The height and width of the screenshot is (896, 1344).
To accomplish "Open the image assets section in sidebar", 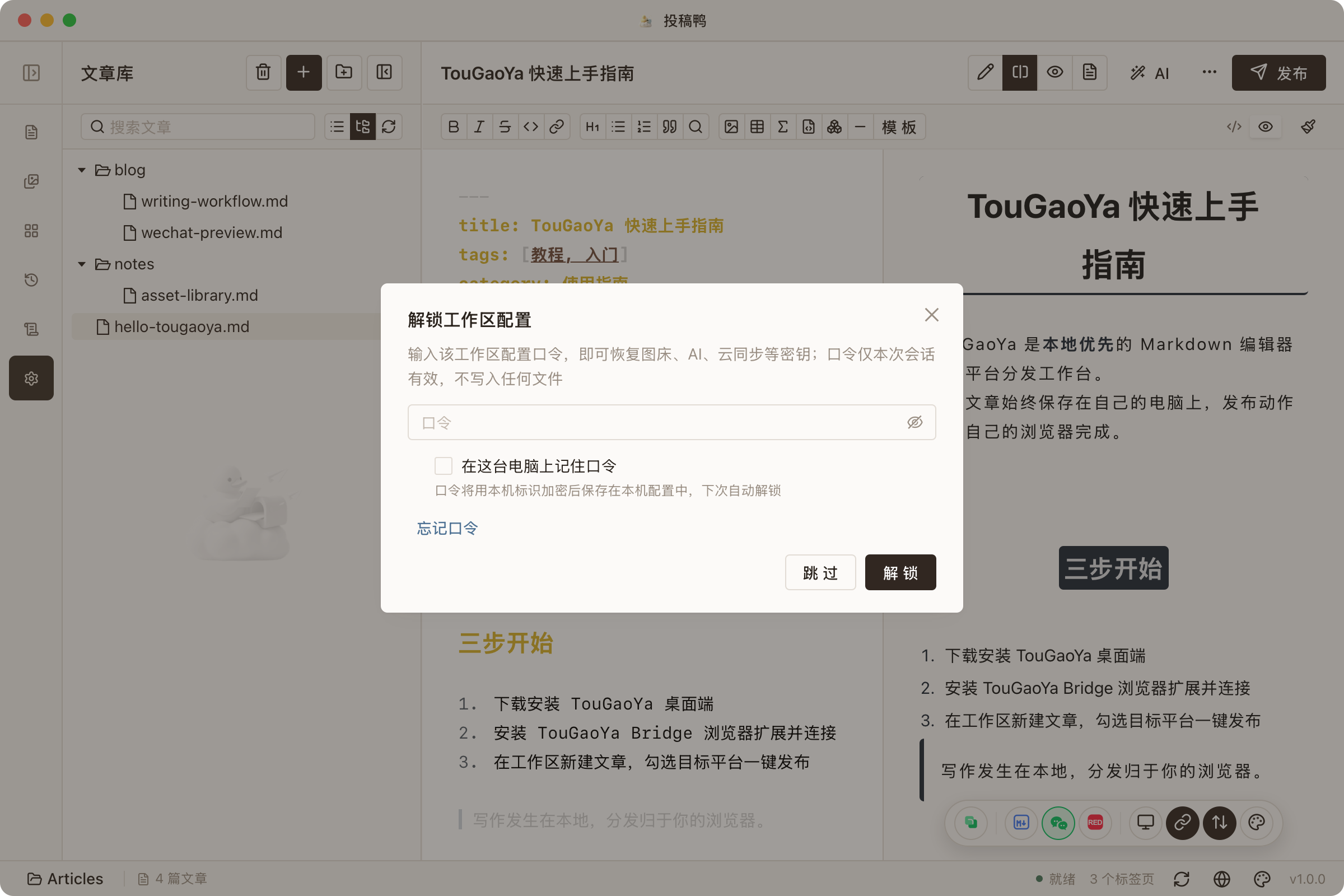I will (31, 181).
